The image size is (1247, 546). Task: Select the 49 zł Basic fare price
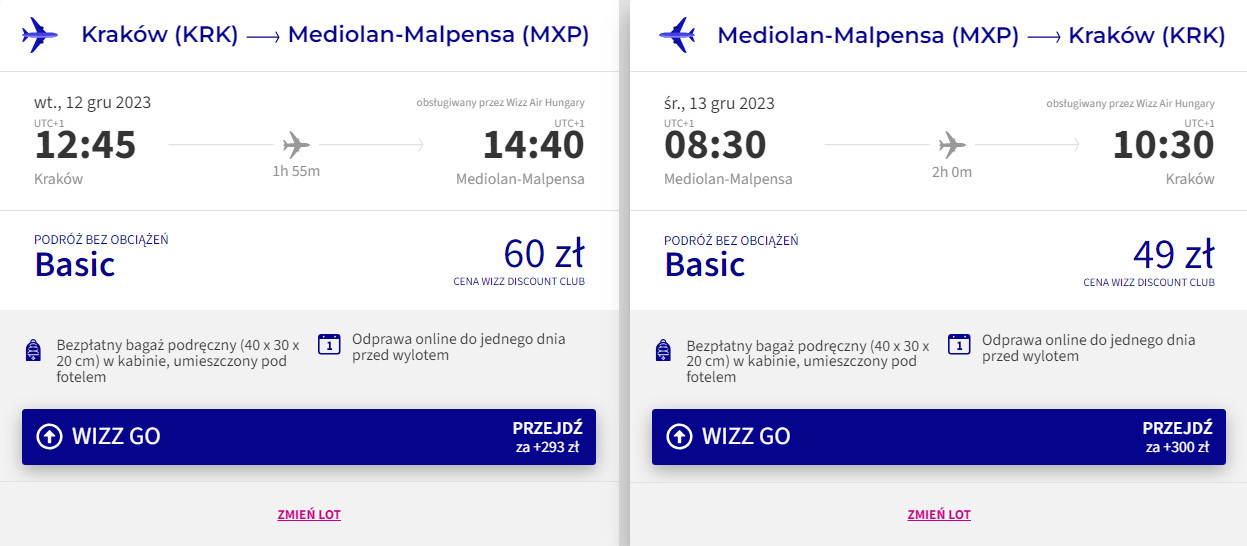1174,254
